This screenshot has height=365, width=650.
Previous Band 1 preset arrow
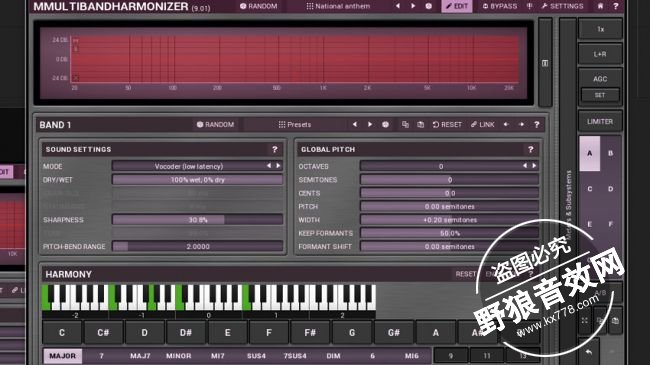click(355, 124)
